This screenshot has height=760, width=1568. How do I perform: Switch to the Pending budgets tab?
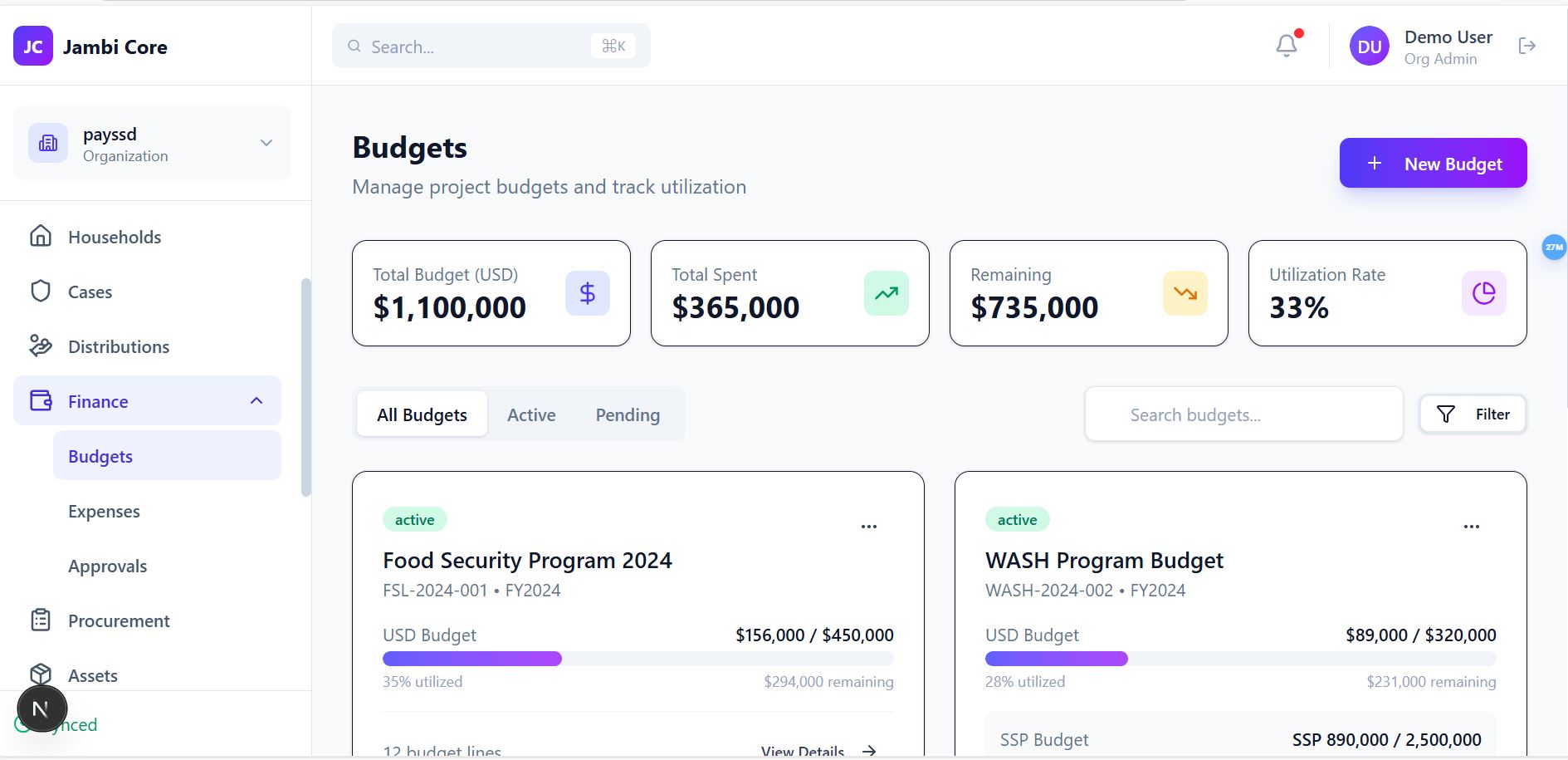[x=628, y=414]
